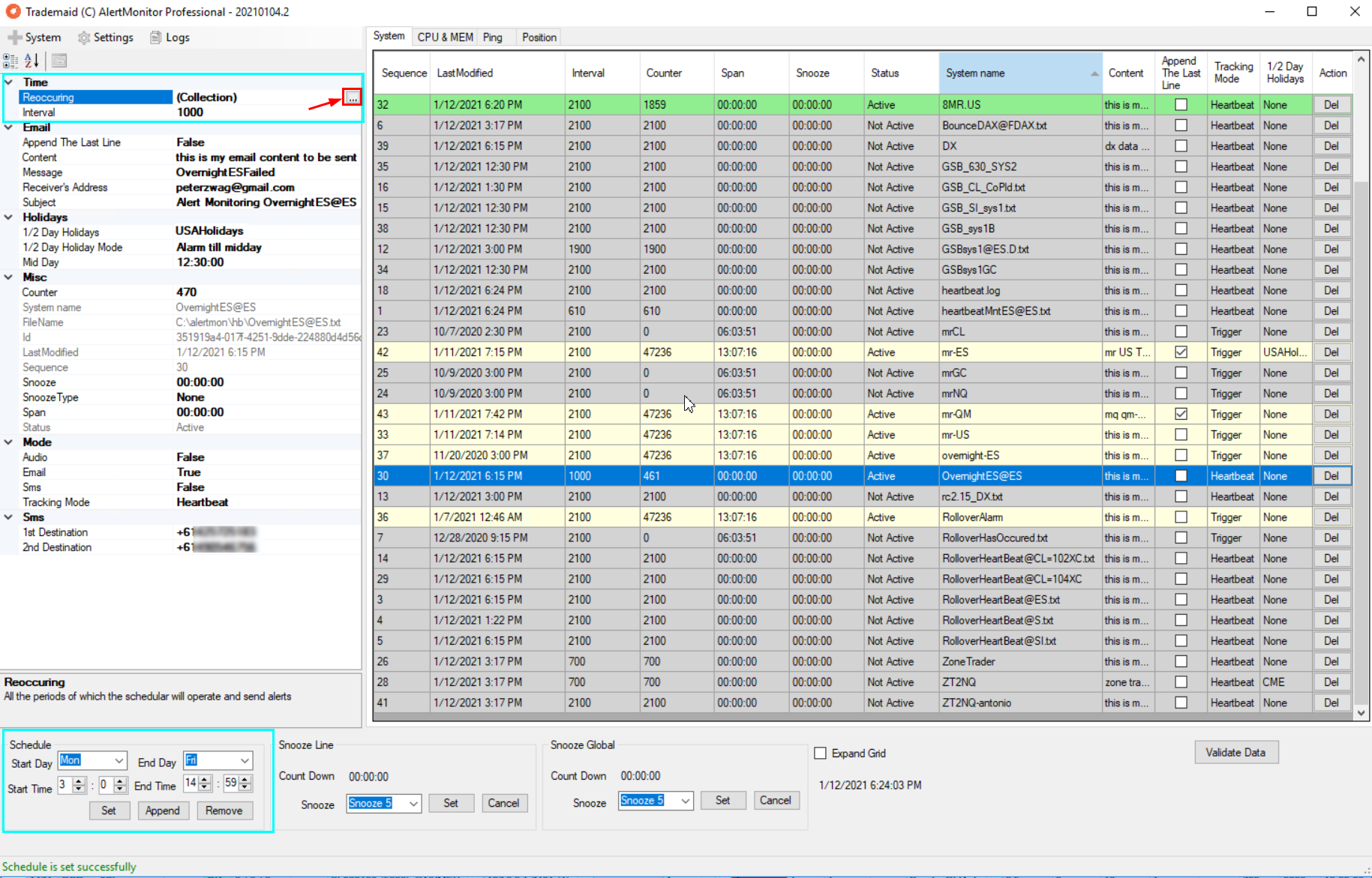Screen dimensions: 1372x878
Task: Open the End Day dropdown
Action: pyautogui.click(x=245, y=761)
